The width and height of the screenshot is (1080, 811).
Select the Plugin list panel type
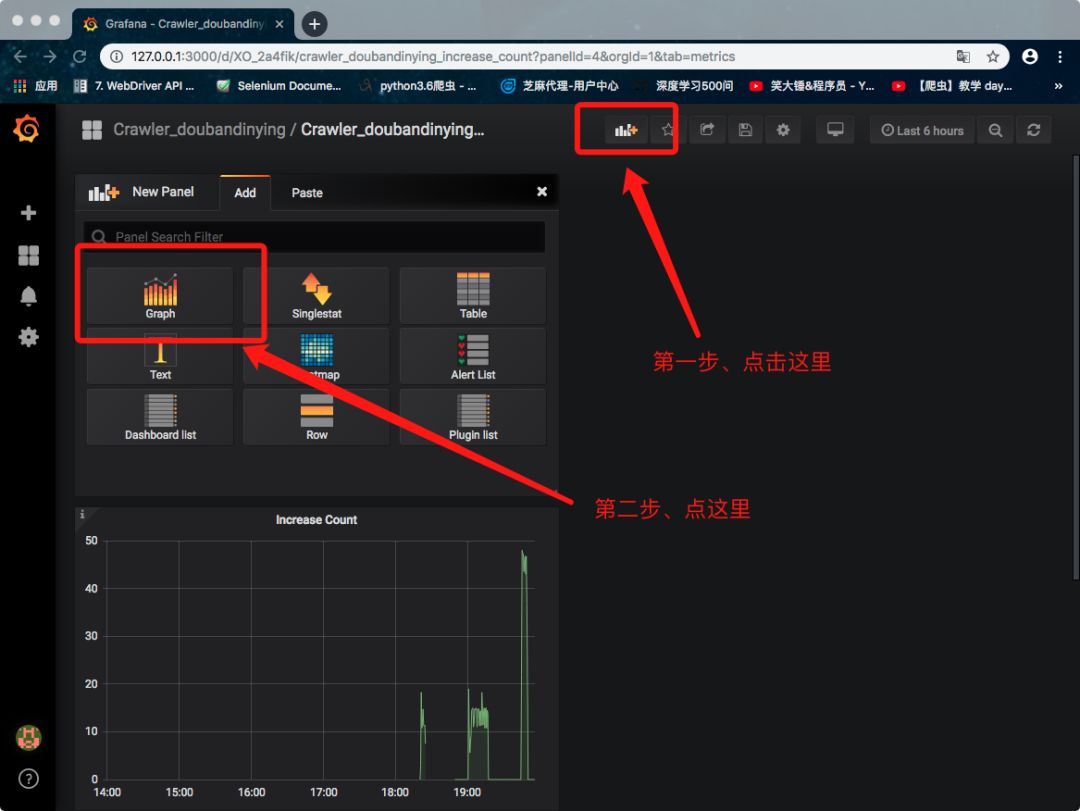[473, 417]
